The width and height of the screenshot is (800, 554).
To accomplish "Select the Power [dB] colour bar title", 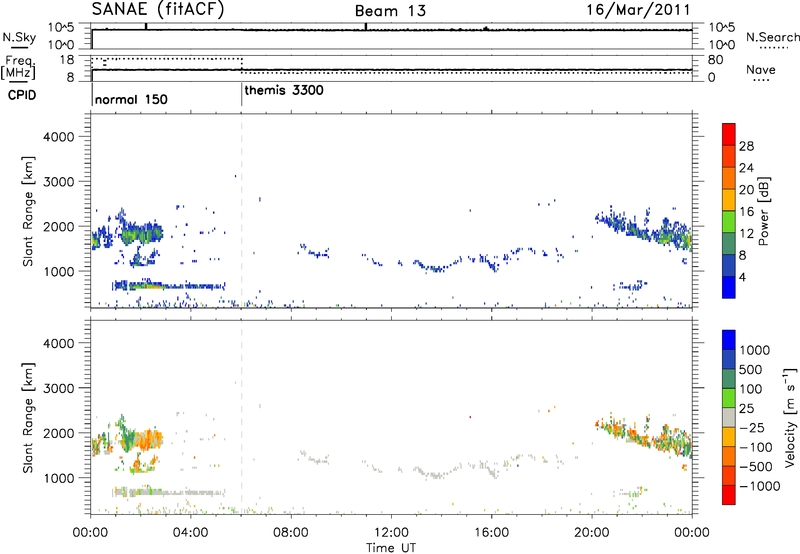I will click(763, 211).
